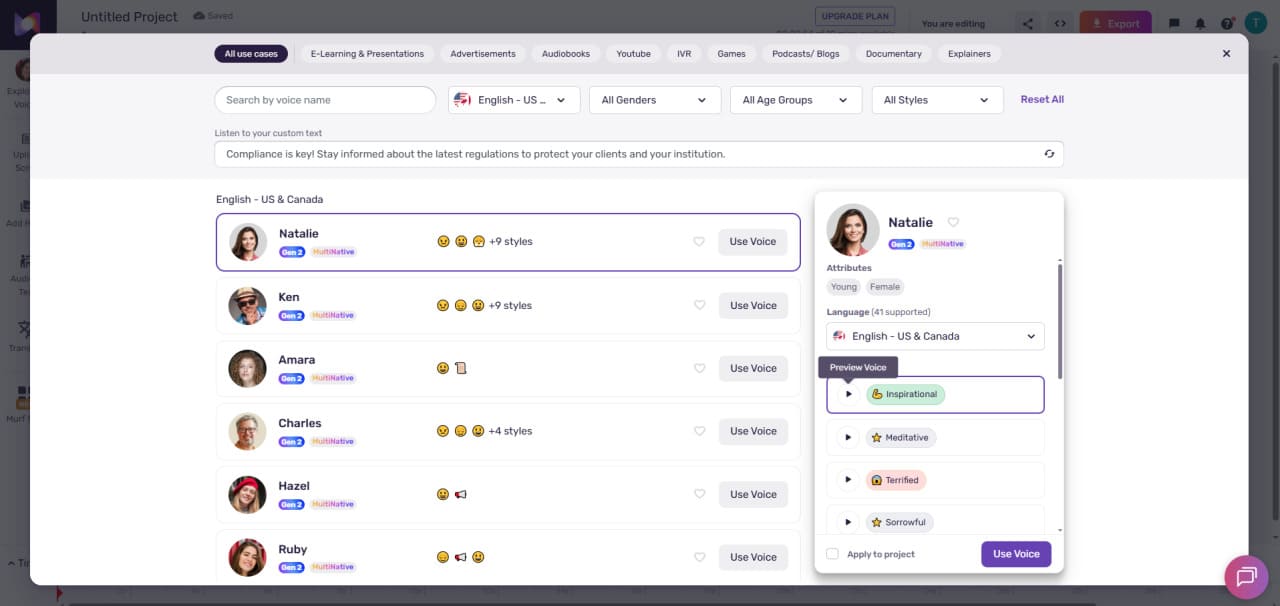Open the user profile avatar T
This screenshot has height=606, width=1280.
click(1256, 23)
